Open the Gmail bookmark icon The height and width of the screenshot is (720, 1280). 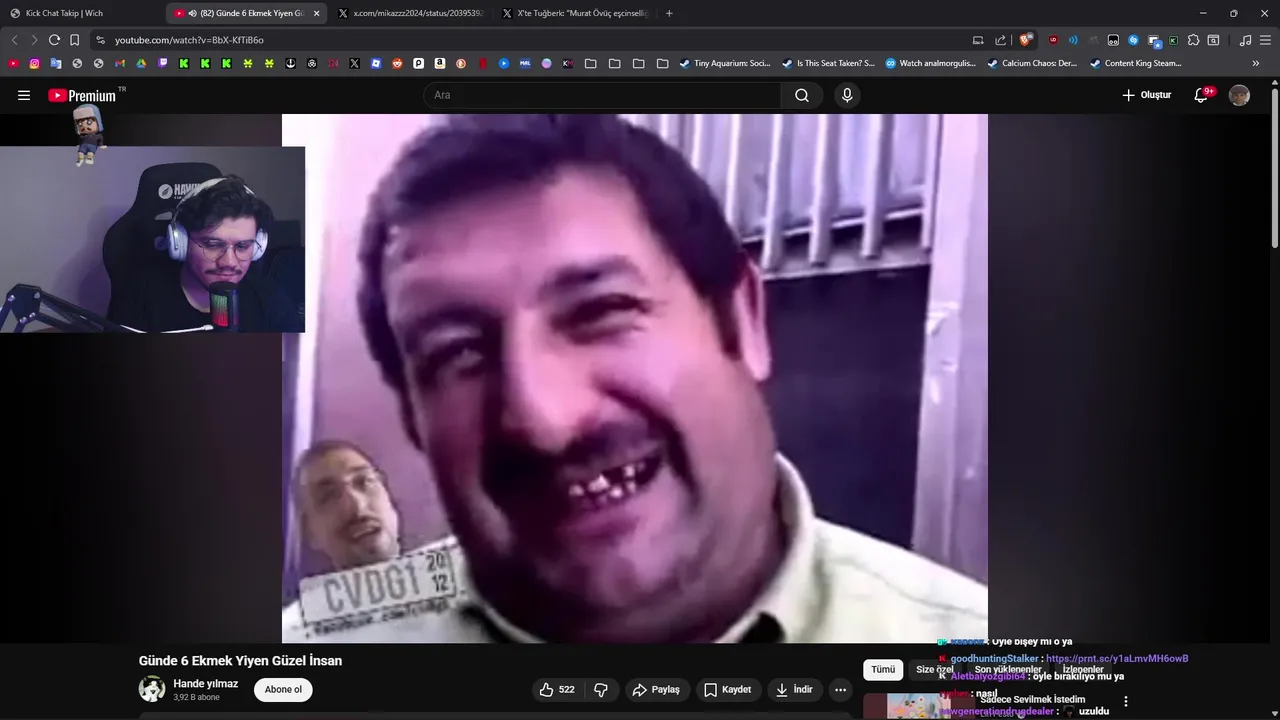tap(119, 63)
